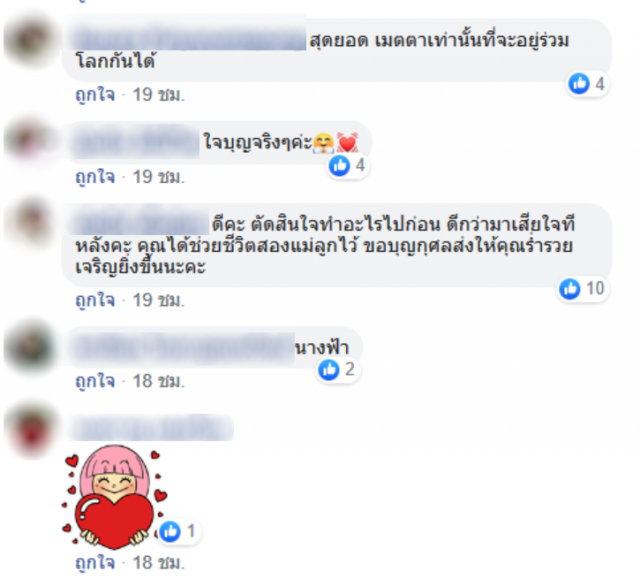Open the pink-haired girl heart sticker
This screenshot has height=579, width=640.
tap(115, 497)
